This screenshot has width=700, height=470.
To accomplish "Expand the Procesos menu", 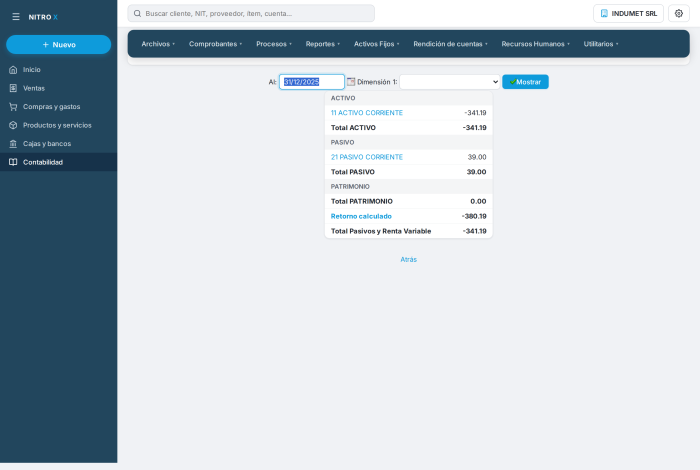I will click(x=274, y=44).
